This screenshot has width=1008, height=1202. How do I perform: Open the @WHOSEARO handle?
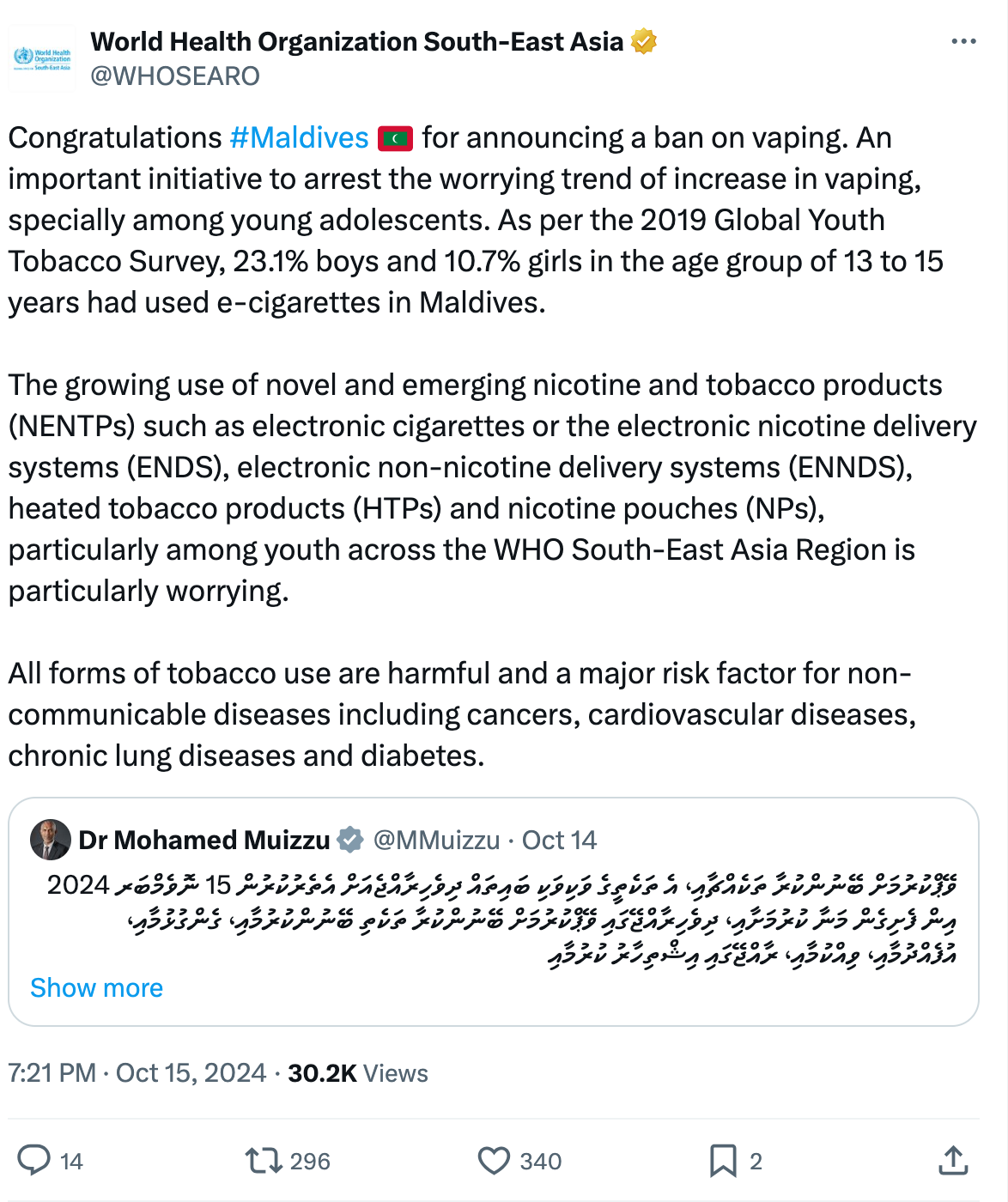click(x=175, y=76)
